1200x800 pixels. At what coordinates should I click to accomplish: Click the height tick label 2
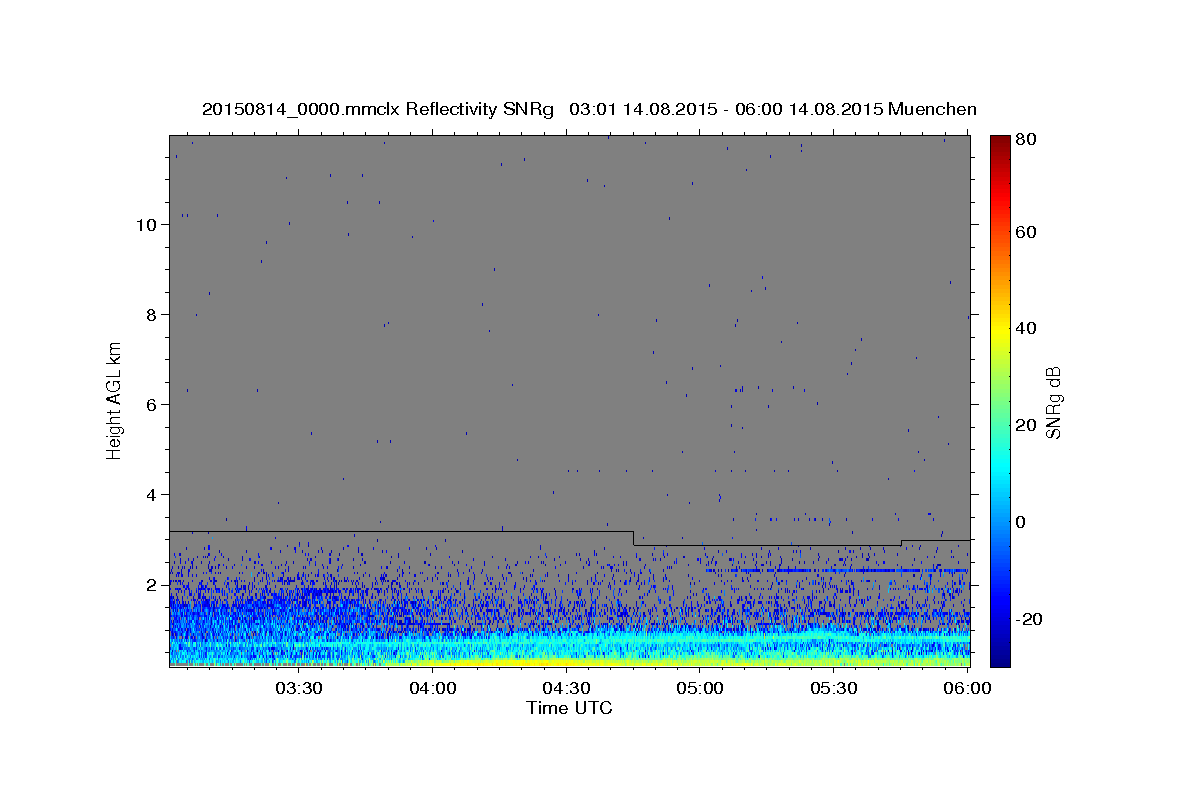pyautogui.click(x=152, y=584)
